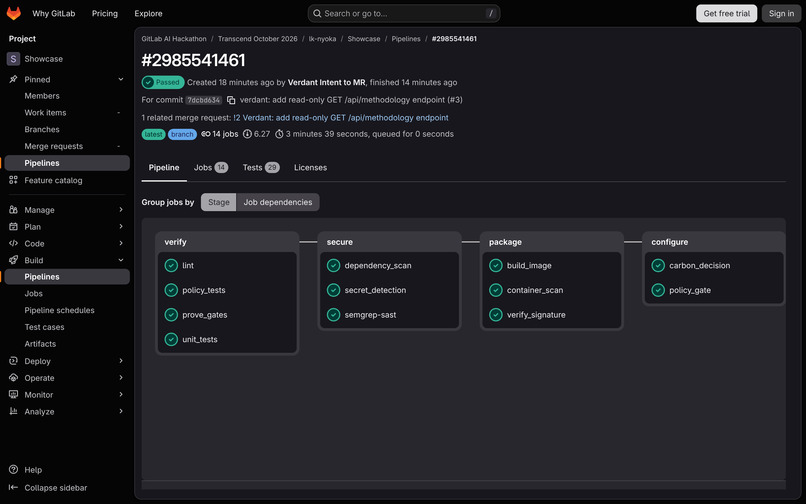Expand the Deploy menu chevron

pyautogui.click(x=121, y=361)
